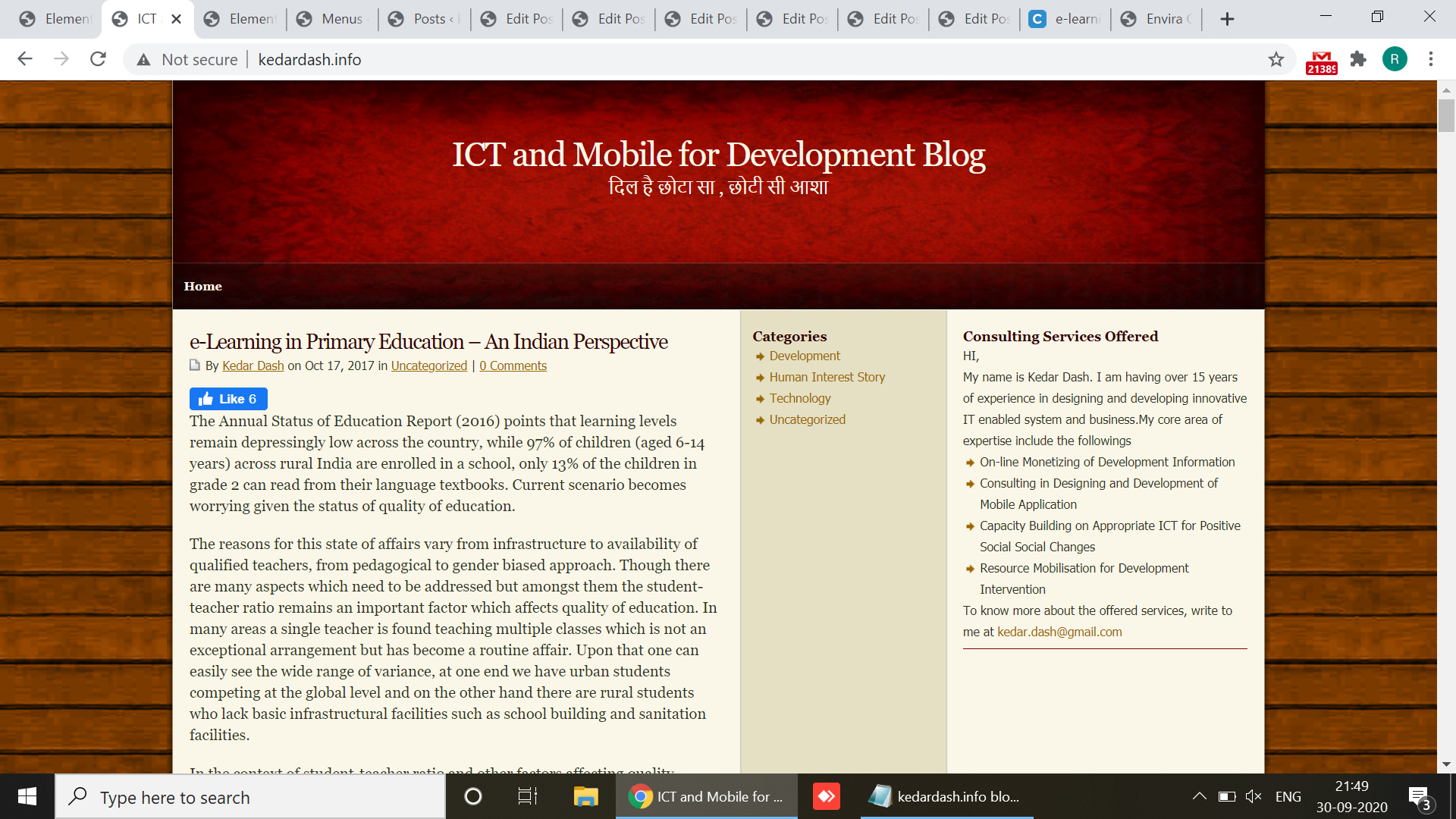Open the Uncategorized category in sidebar
The height and width of the screenshot is (819, 1456).
point(807,419)
